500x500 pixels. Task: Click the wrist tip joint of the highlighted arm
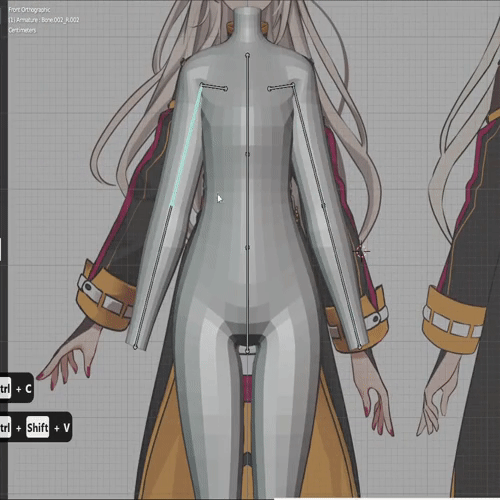[x=135, y=347]
